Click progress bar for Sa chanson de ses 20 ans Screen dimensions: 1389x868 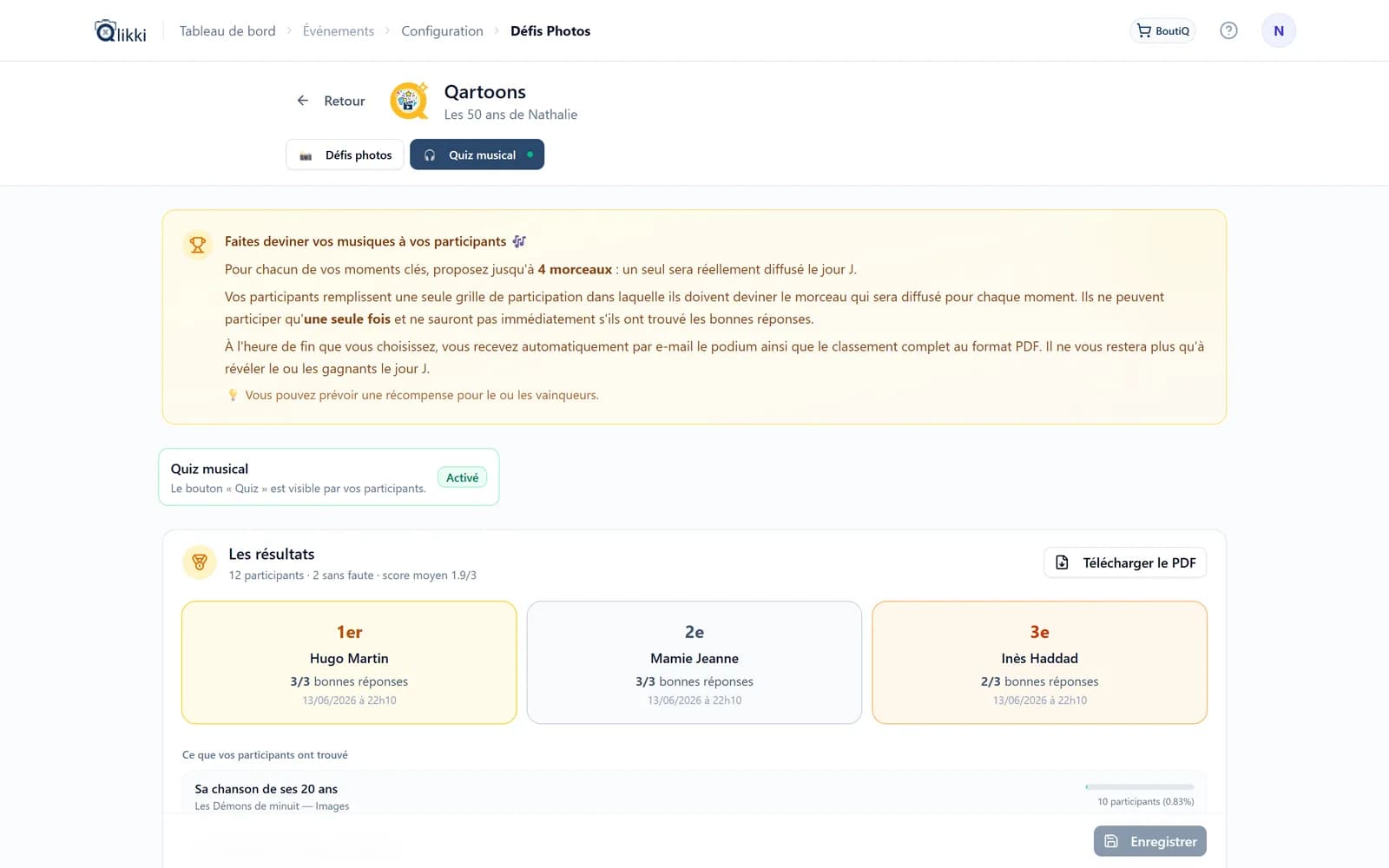1140,787
